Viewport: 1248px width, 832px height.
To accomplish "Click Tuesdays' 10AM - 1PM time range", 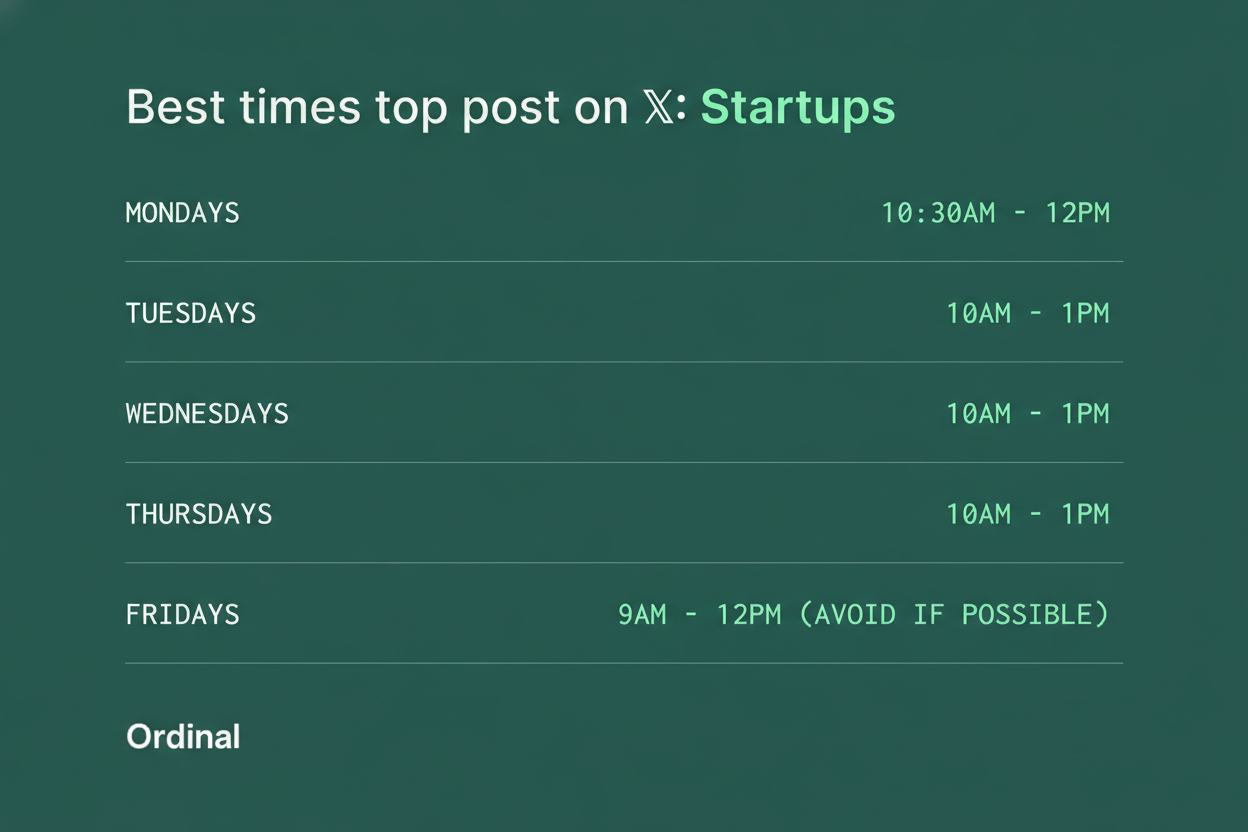I will [x=1028, y=313].
